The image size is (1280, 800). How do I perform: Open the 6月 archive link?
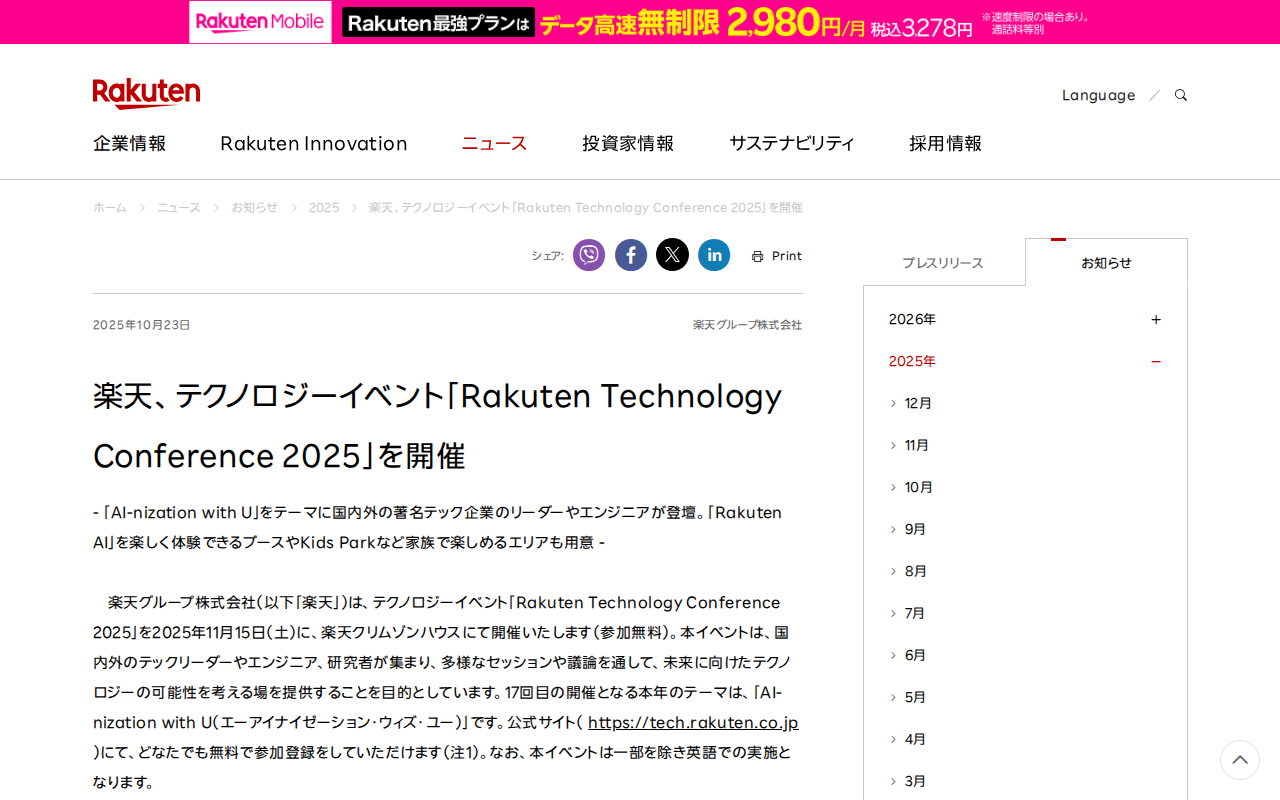[915, 655]
